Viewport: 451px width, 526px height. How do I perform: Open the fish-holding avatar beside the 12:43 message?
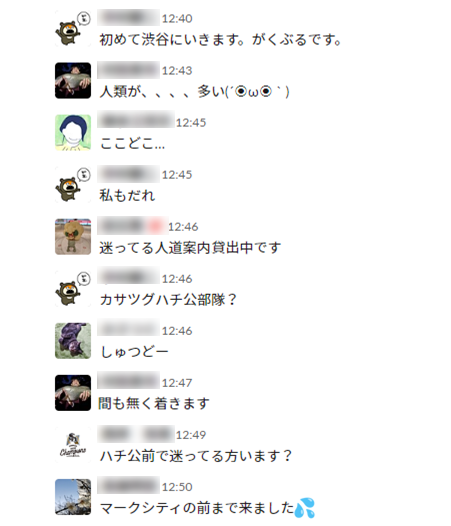[73, 81]
